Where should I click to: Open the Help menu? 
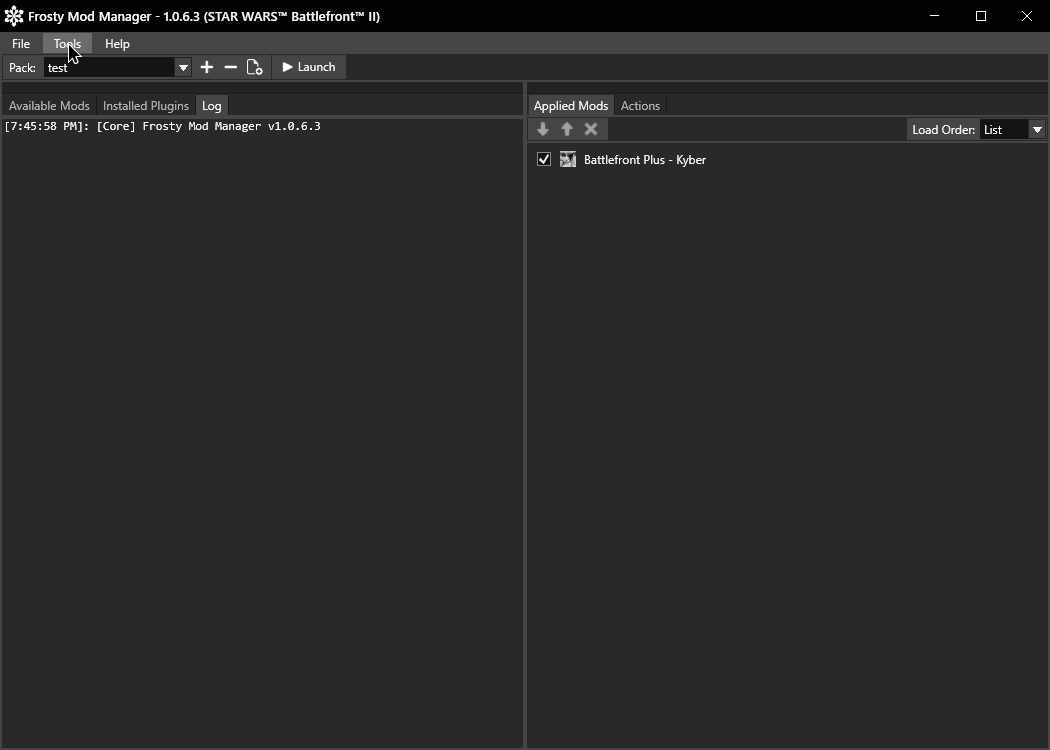(x=117, y=44)
